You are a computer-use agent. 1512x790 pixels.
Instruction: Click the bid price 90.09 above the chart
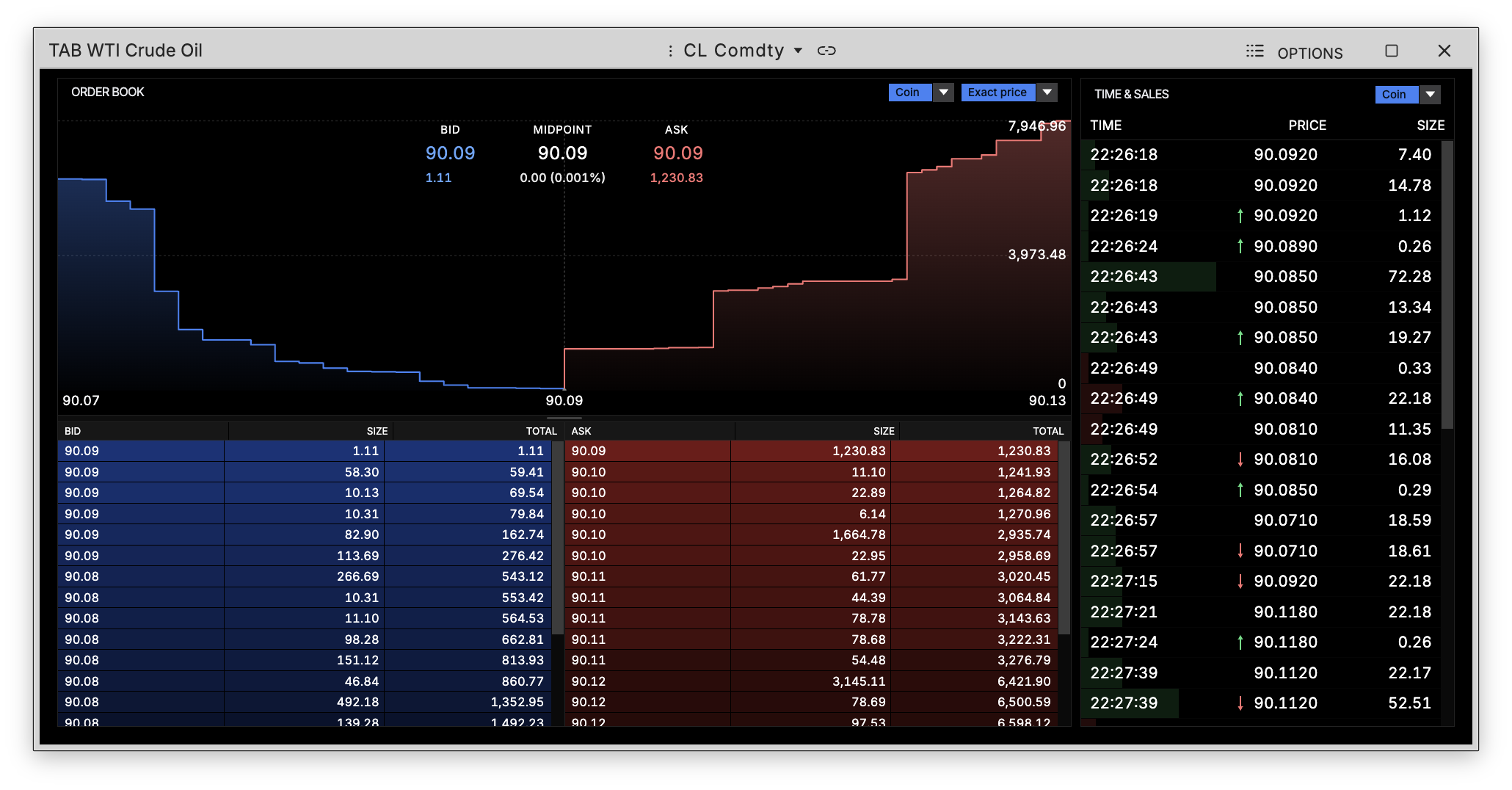(x=451, y=153)
